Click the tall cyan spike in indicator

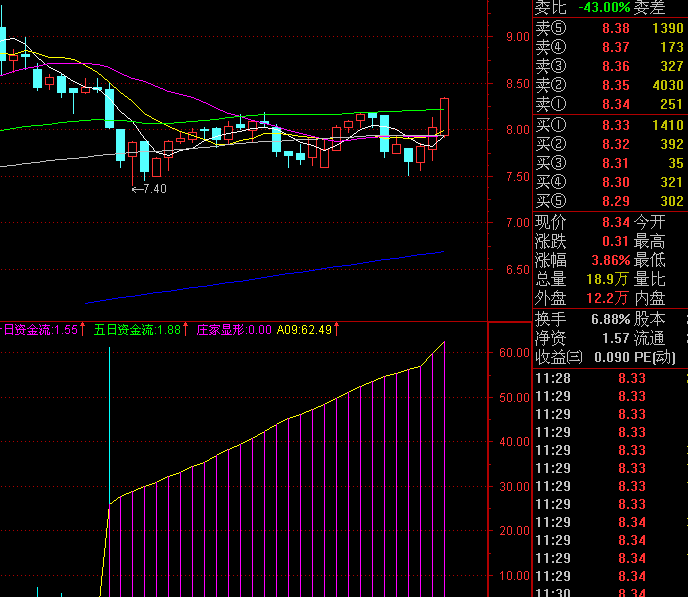coord(109,425)
